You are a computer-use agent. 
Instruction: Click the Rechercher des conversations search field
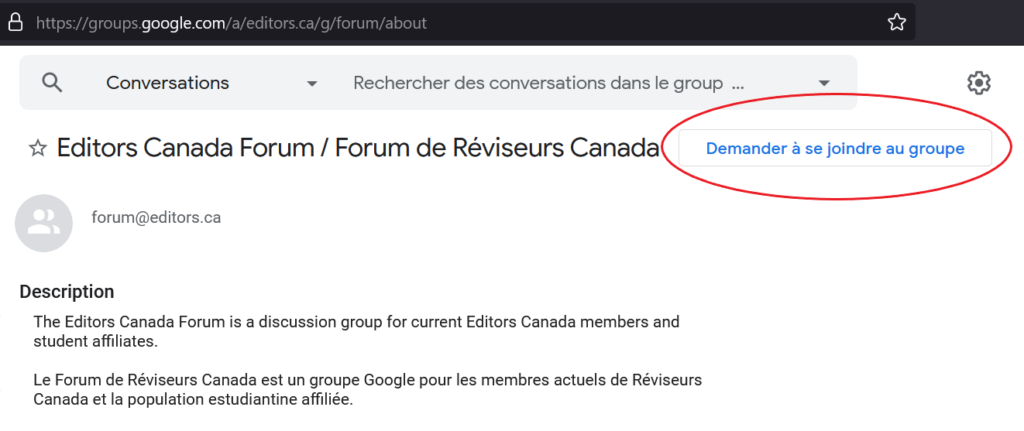[x=549, y=83]
